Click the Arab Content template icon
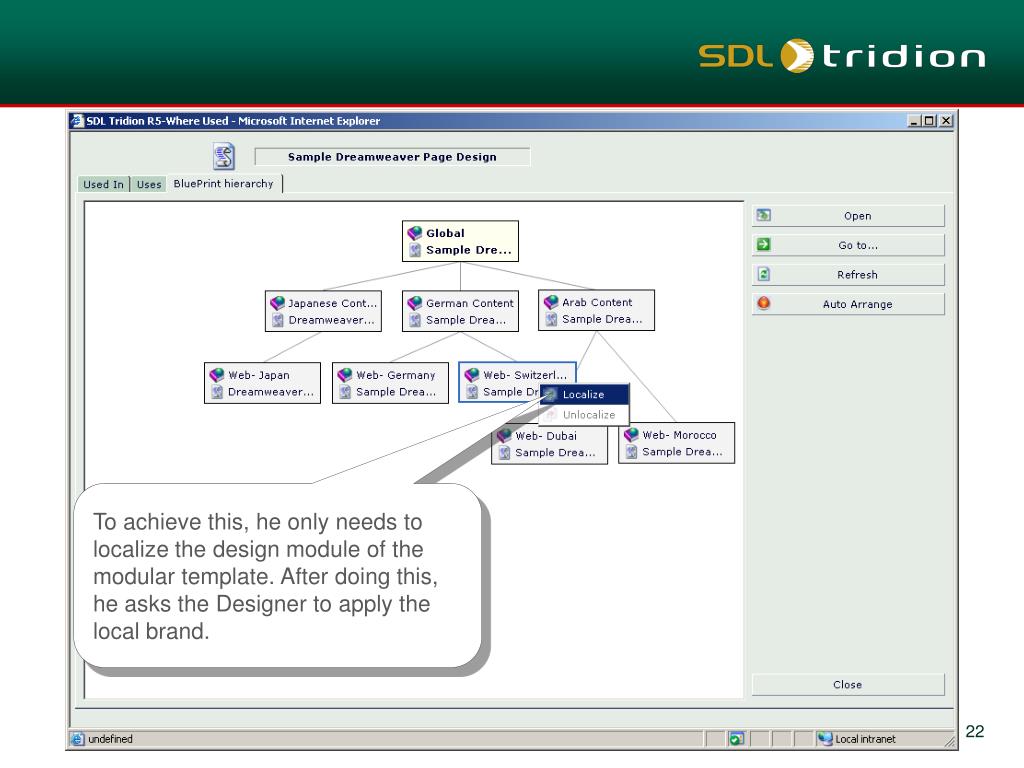 tap(551, 319)
